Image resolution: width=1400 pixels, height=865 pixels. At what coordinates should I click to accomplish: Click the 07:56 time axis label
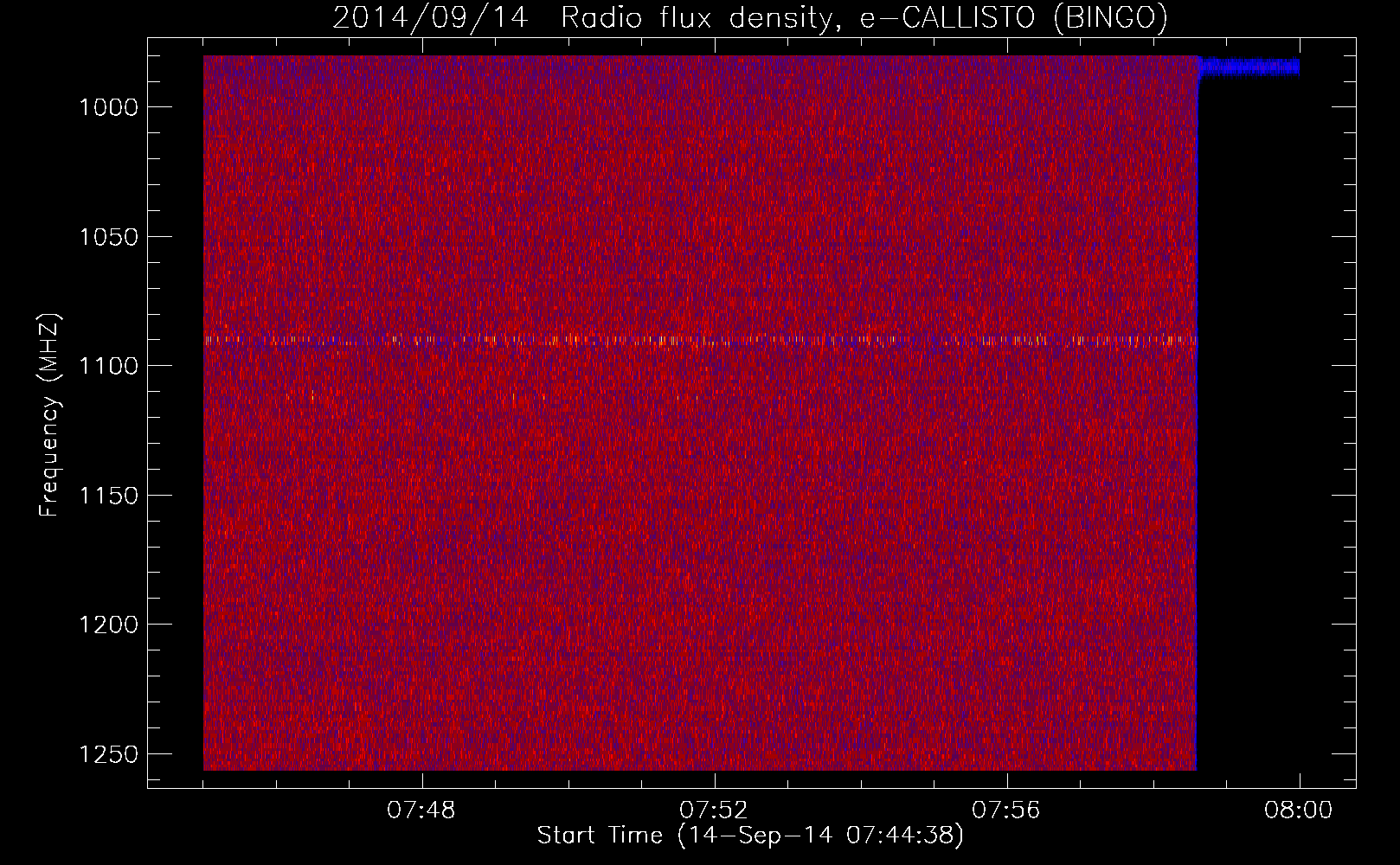coord(1006,811)
